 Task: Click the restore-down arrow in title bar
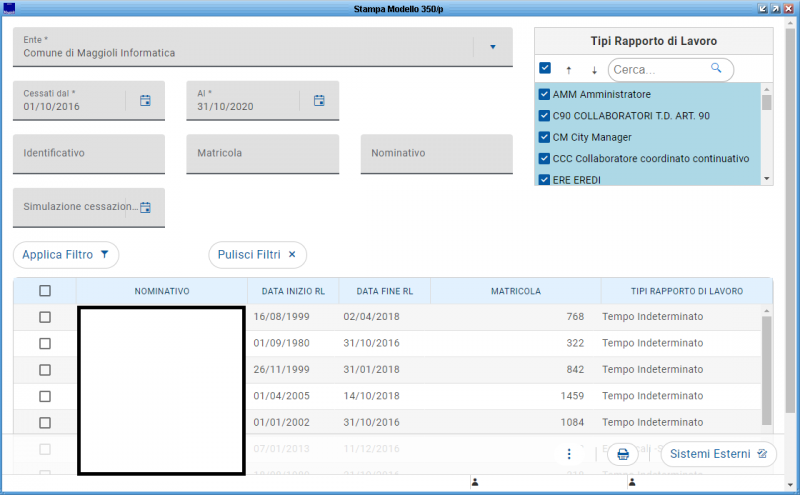coord(763,9)
